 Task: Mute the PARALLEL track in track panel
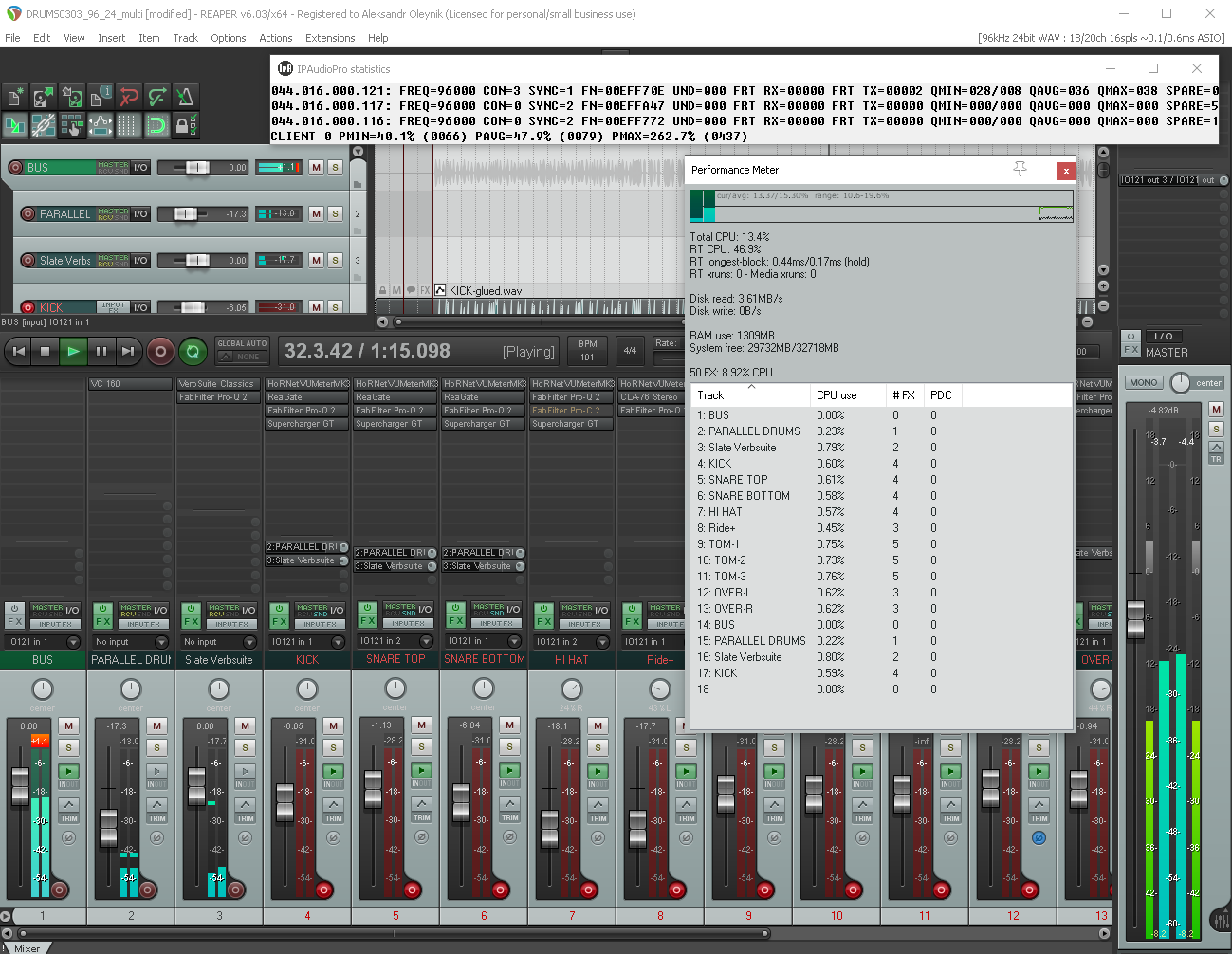(x=317, y=214)
